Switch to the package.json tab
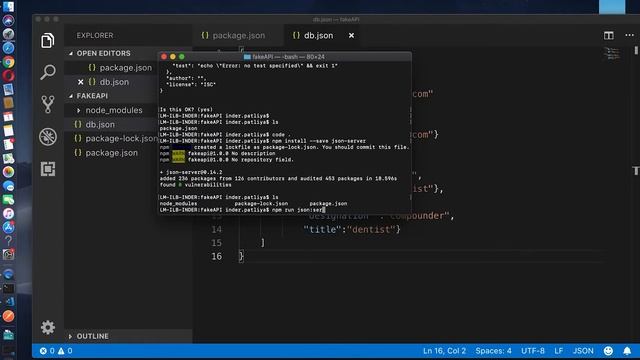The image size is (640, 360). pyautogui.click(x=233, y=36)
